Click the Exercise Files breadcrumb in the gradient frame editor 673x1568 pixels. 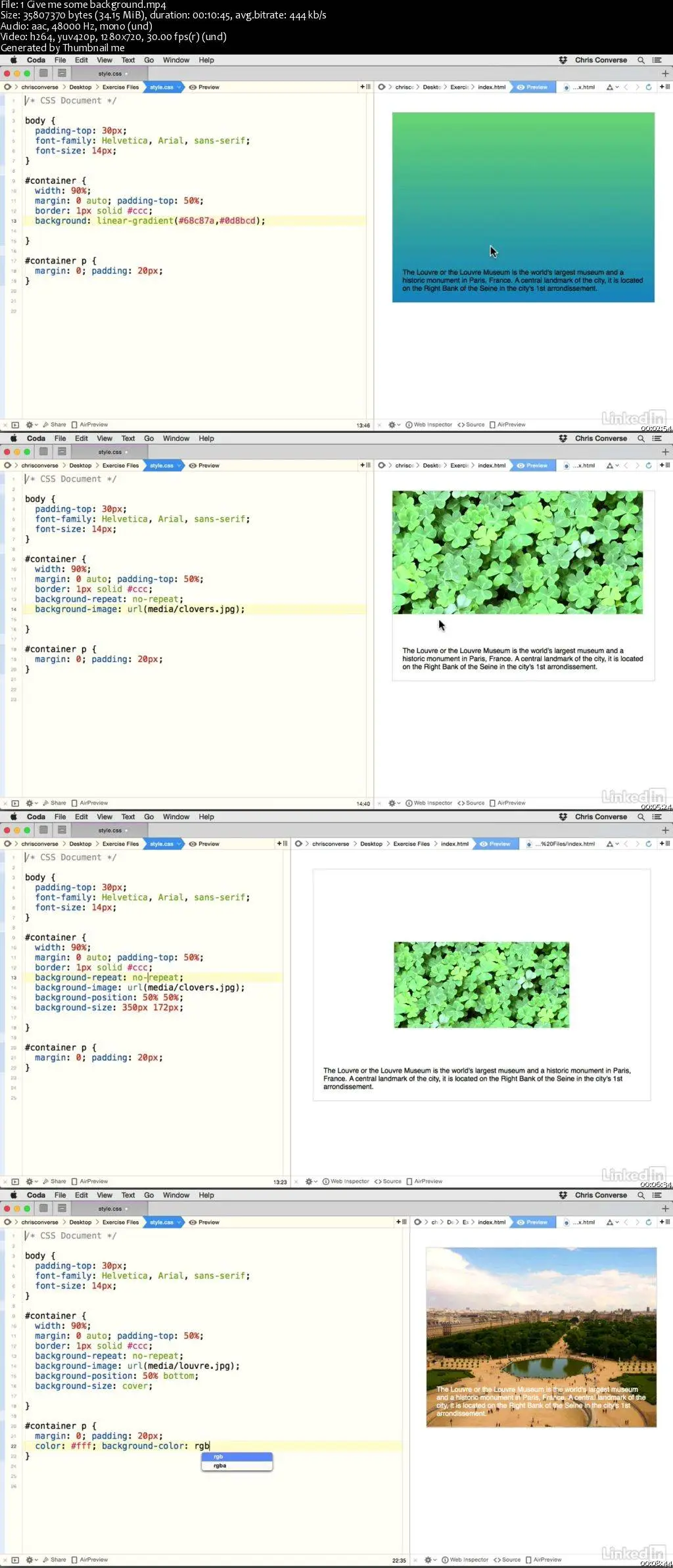pyautogui.click(x=120, y=87)
